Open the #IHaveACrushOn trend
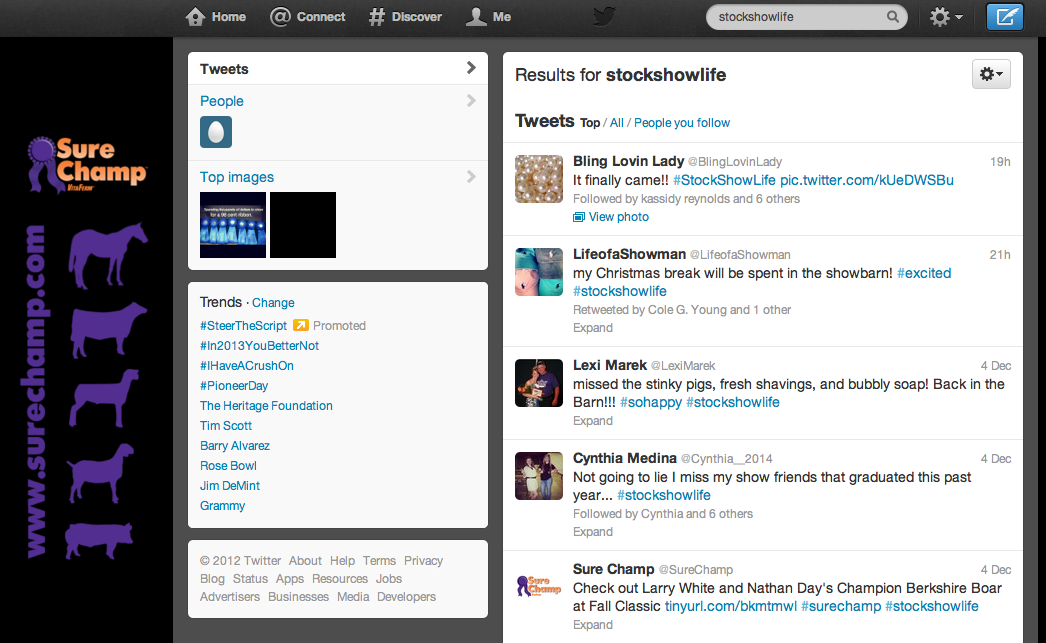The width and height of the screenshot is (1046, 643). point(247,366)
